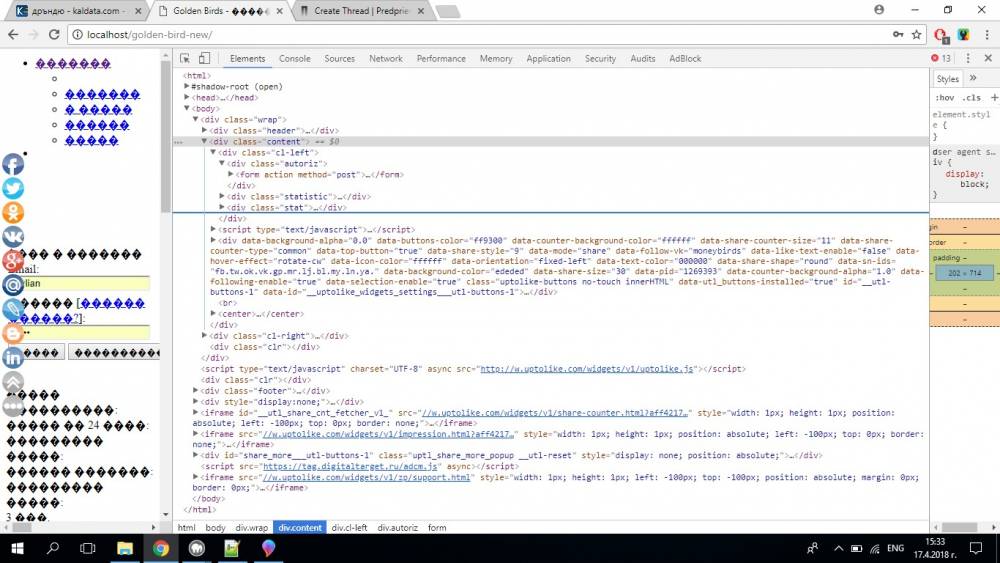Open the zp/support.html iframe src link
Screen dimensions: 1000x563
(x=367, y=477)
